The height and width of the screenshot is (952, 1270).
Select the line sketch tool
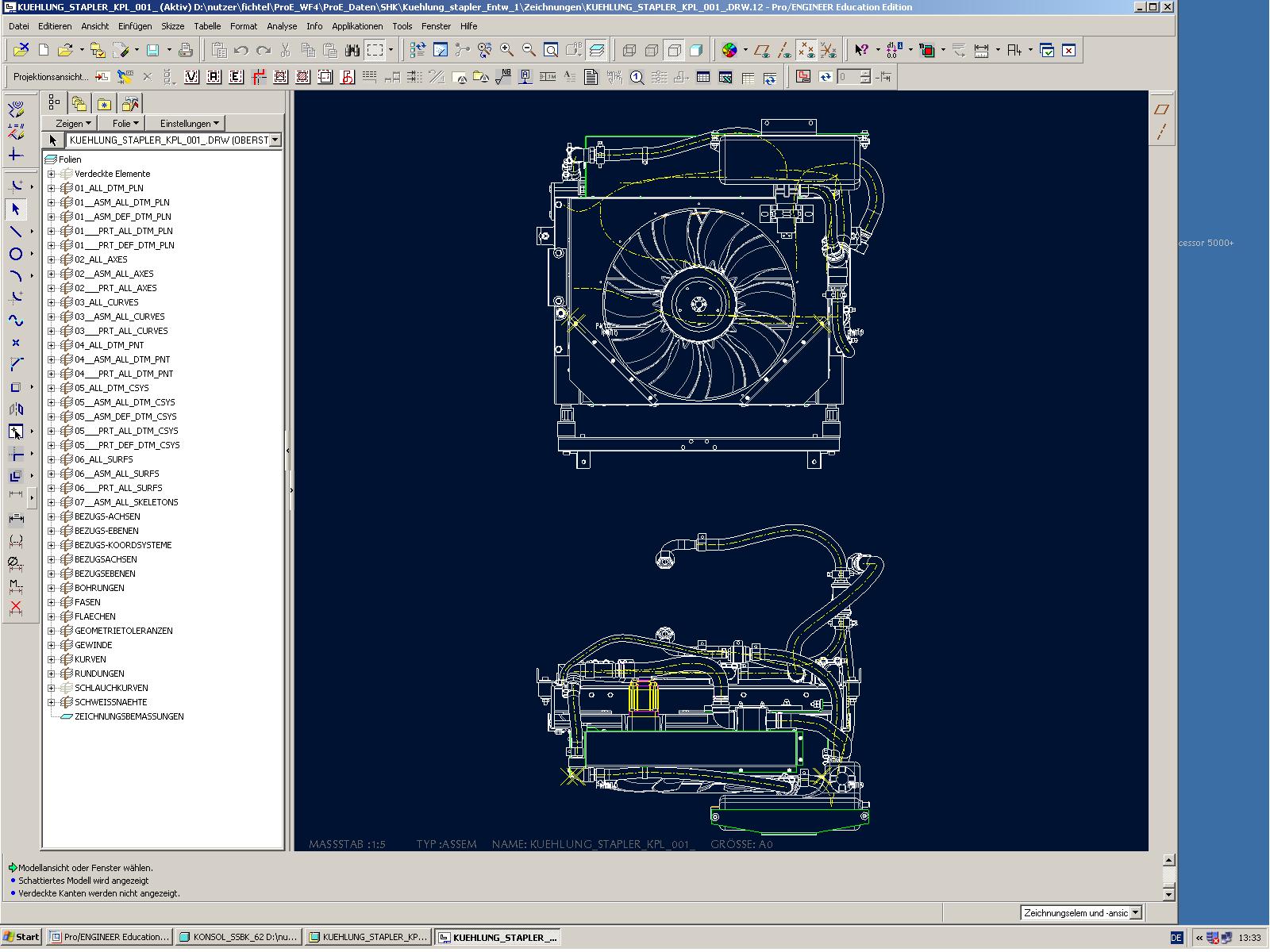(x=15, y=232)
